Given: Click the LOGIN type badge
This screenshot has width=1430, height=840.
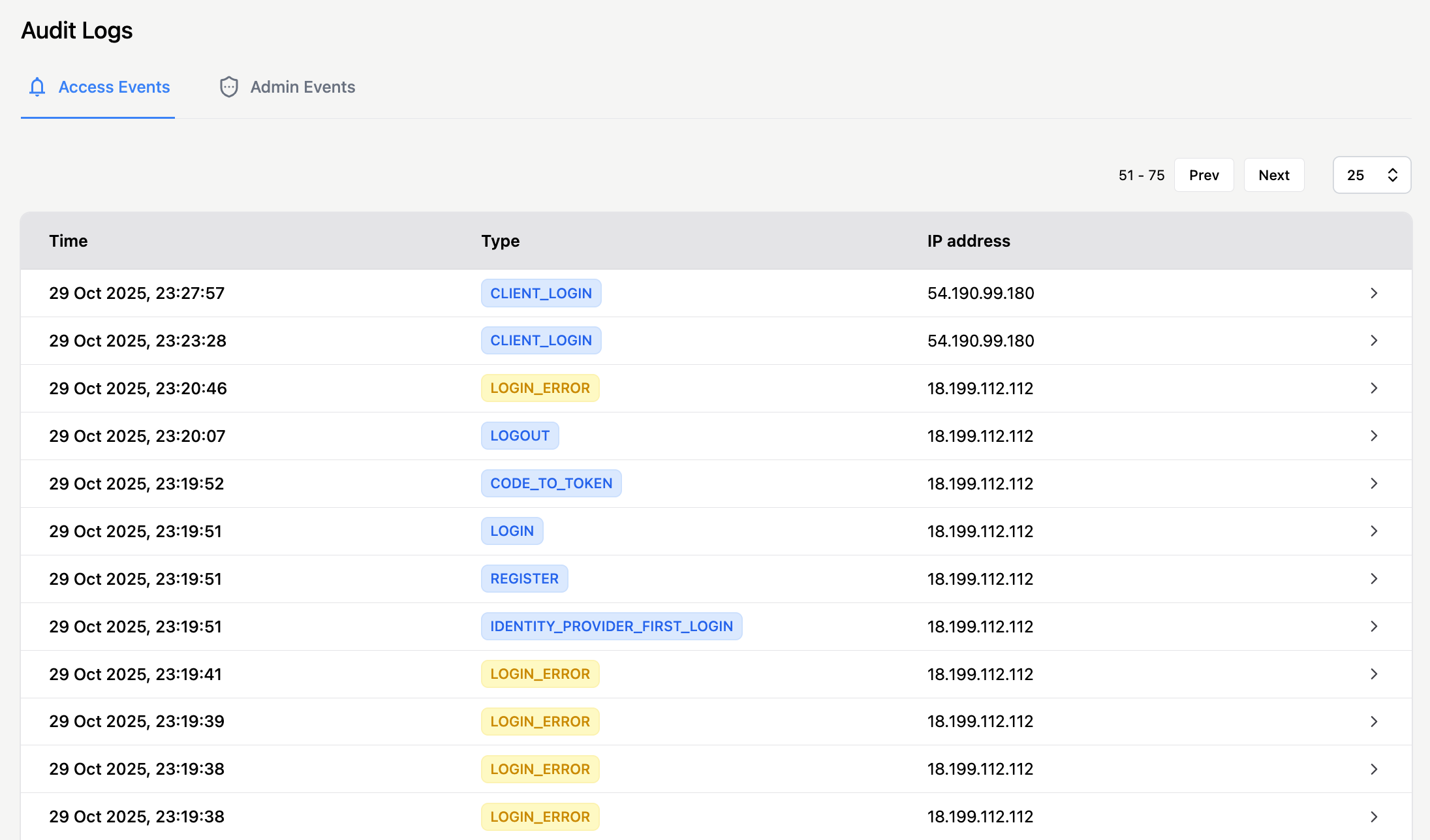Looking at the screenshot, I should [x=512, y=531].
